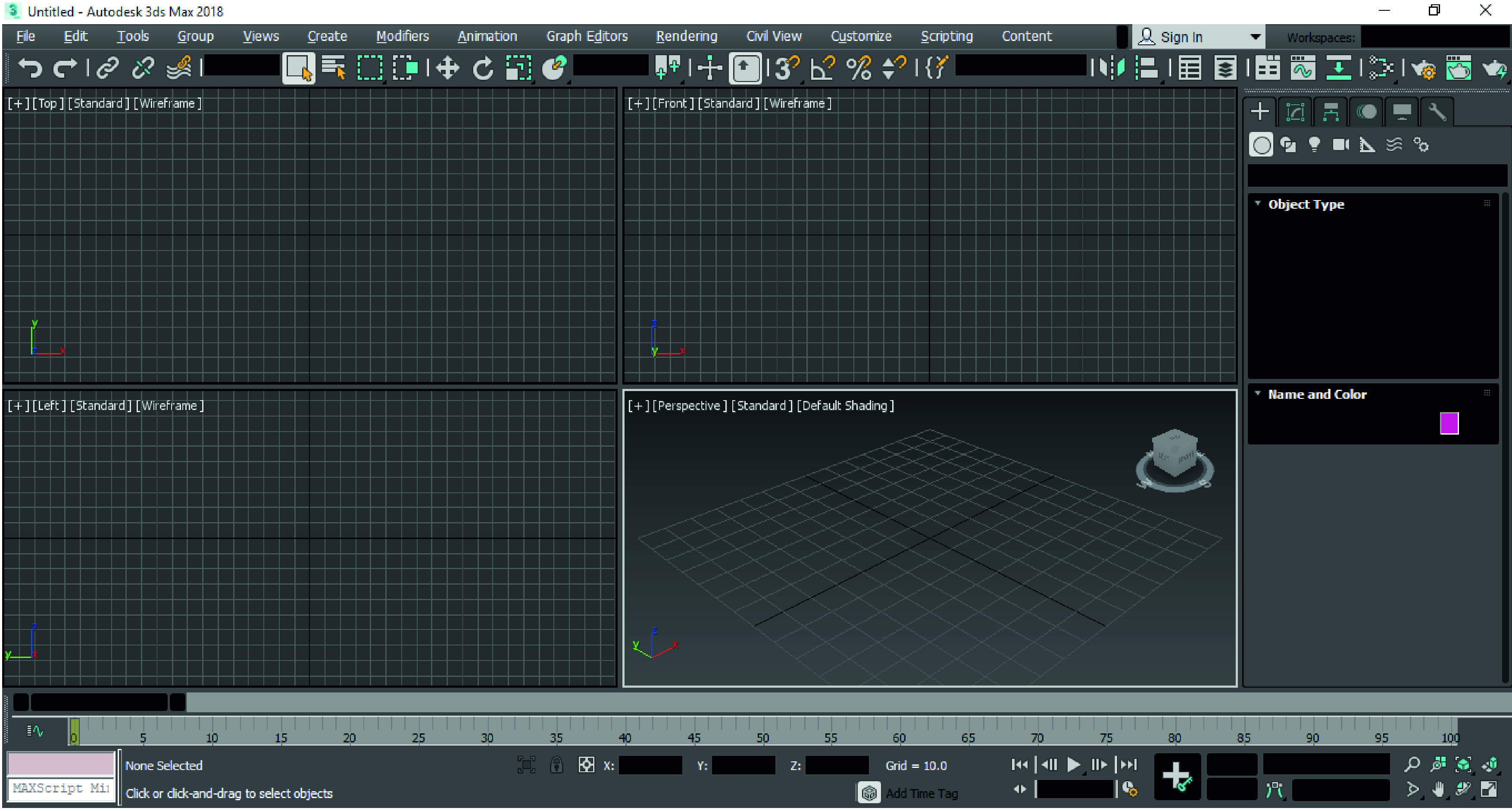
Task: Select the Rotate transform tool
Action: click(x=483, y=68)
